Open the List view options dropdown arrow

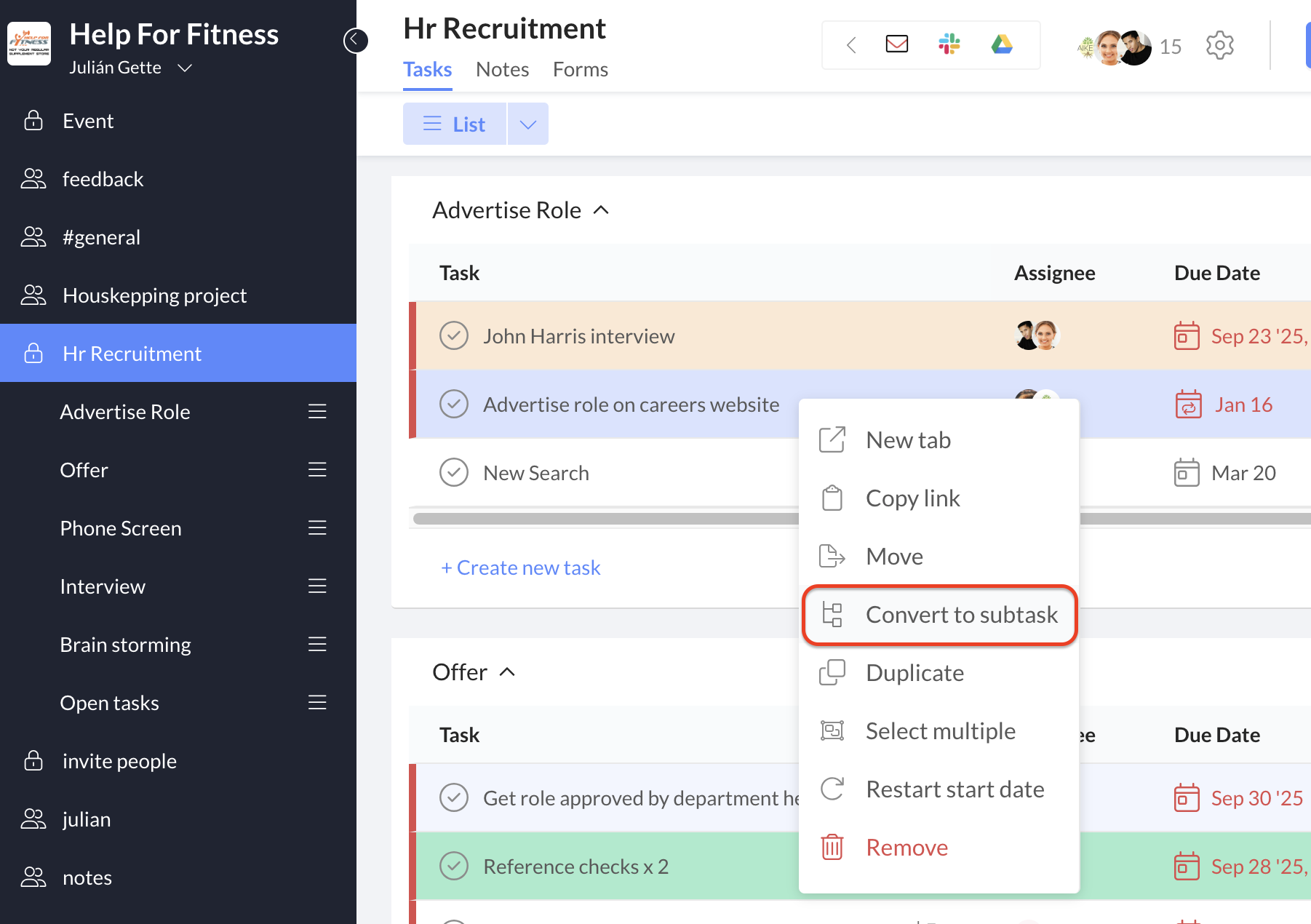528,124
